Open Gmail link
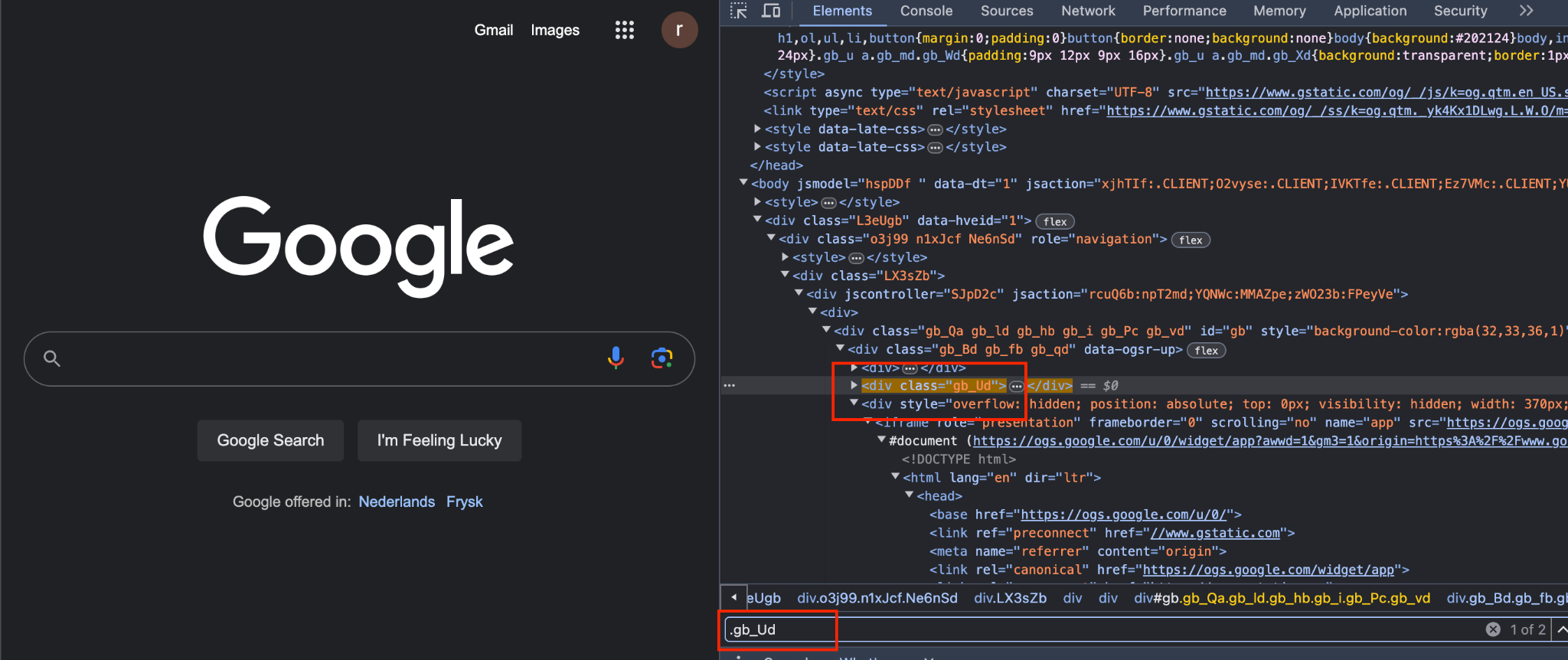This screenshot has width=1568, height=660. 494,30
